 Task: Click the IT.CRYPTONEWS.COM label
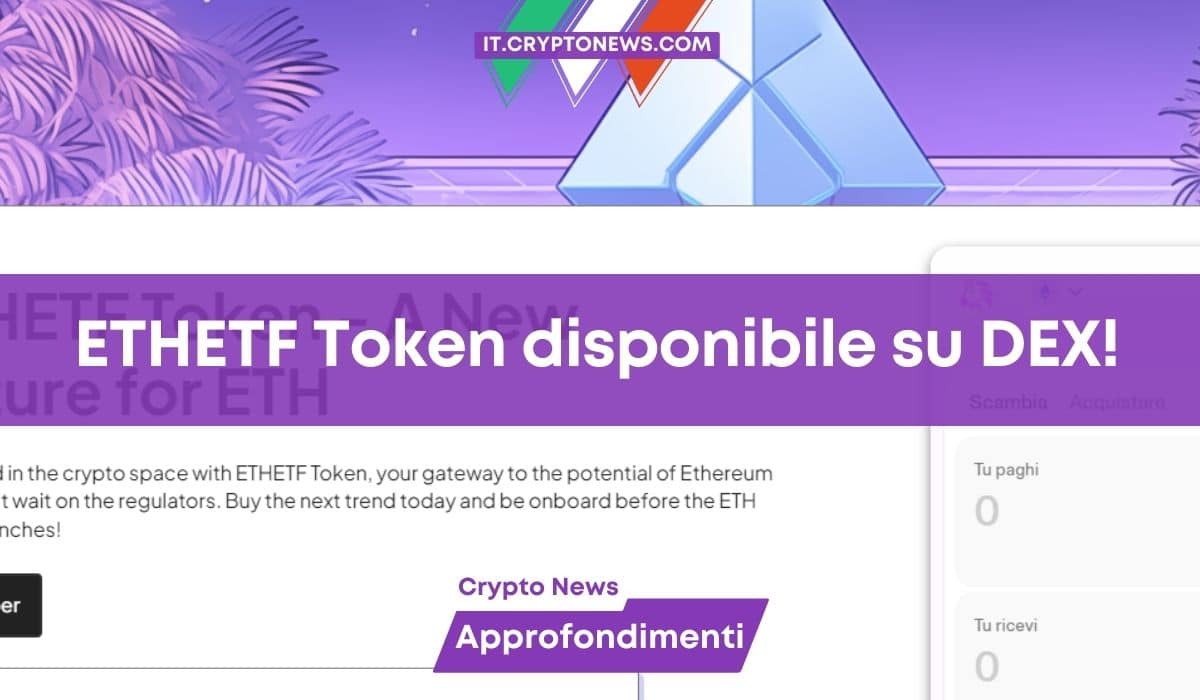click(597, 44)
